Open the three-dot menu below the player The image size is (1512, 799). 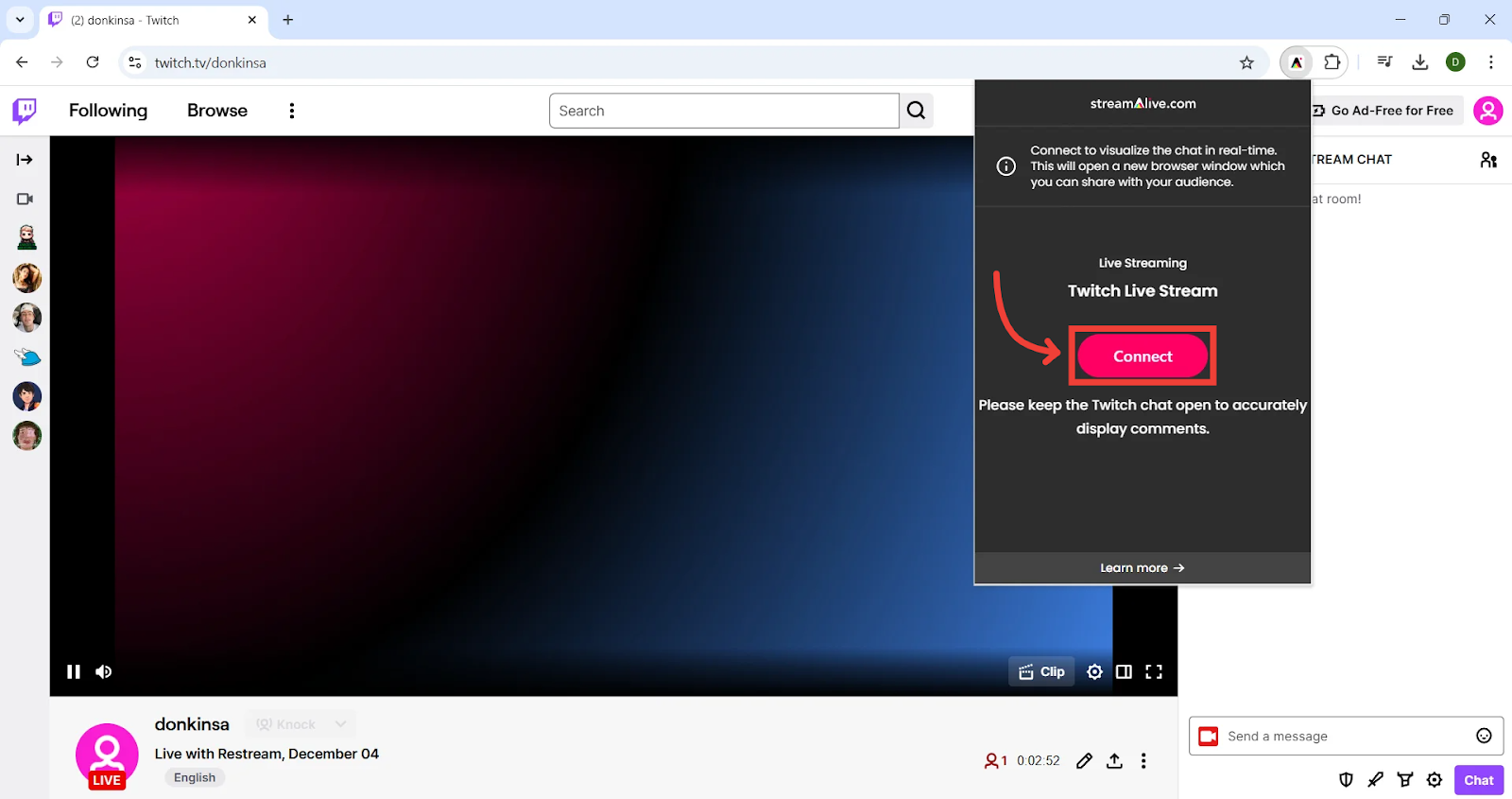1143,761
